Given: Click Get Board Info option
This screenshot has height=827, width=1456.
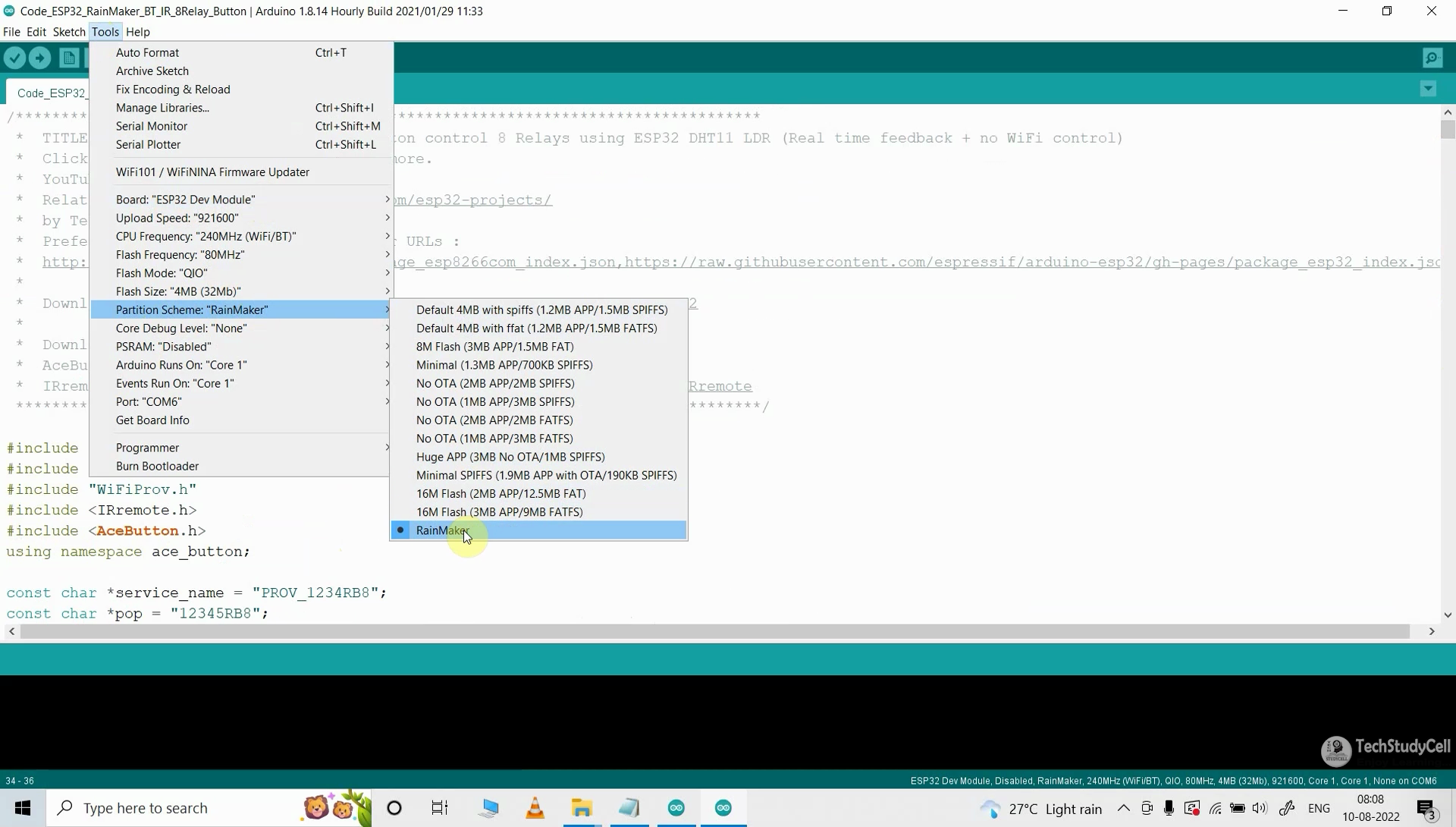Looking at the screenshot, I should click(152, 420).
